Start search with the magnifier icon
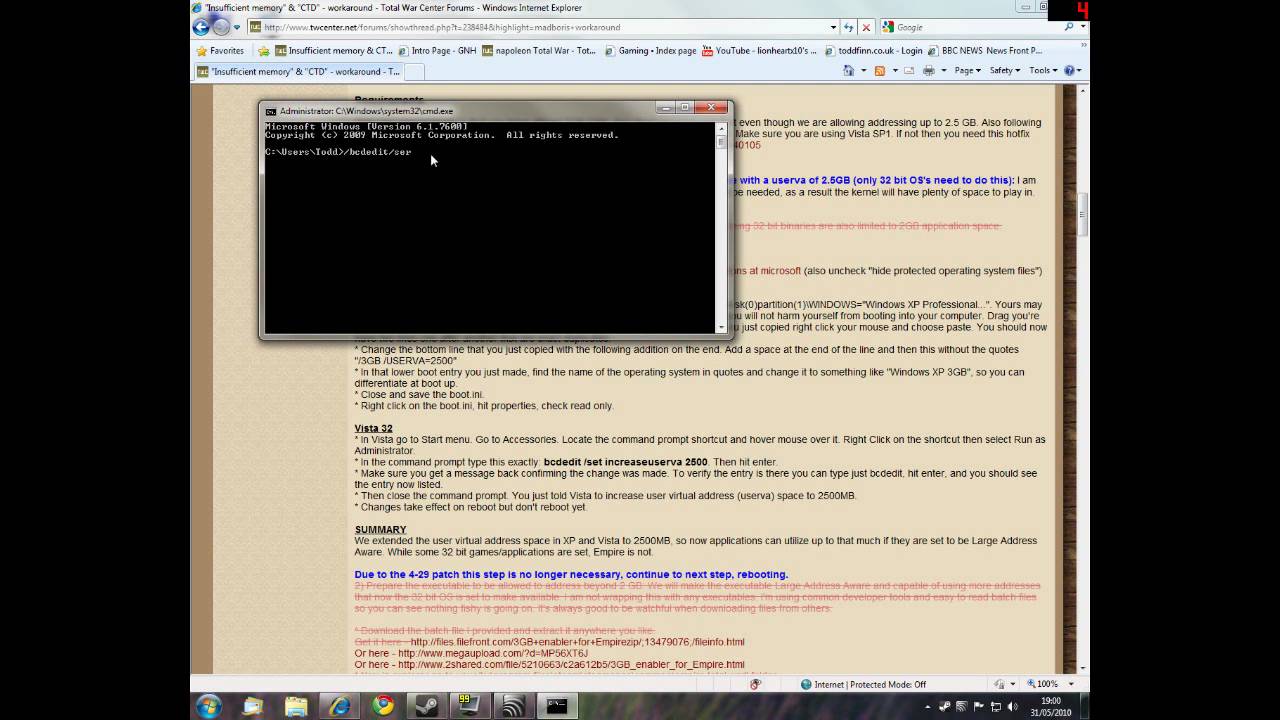The width and height of the screenshot is (1280, 720). click(1069, 27)
